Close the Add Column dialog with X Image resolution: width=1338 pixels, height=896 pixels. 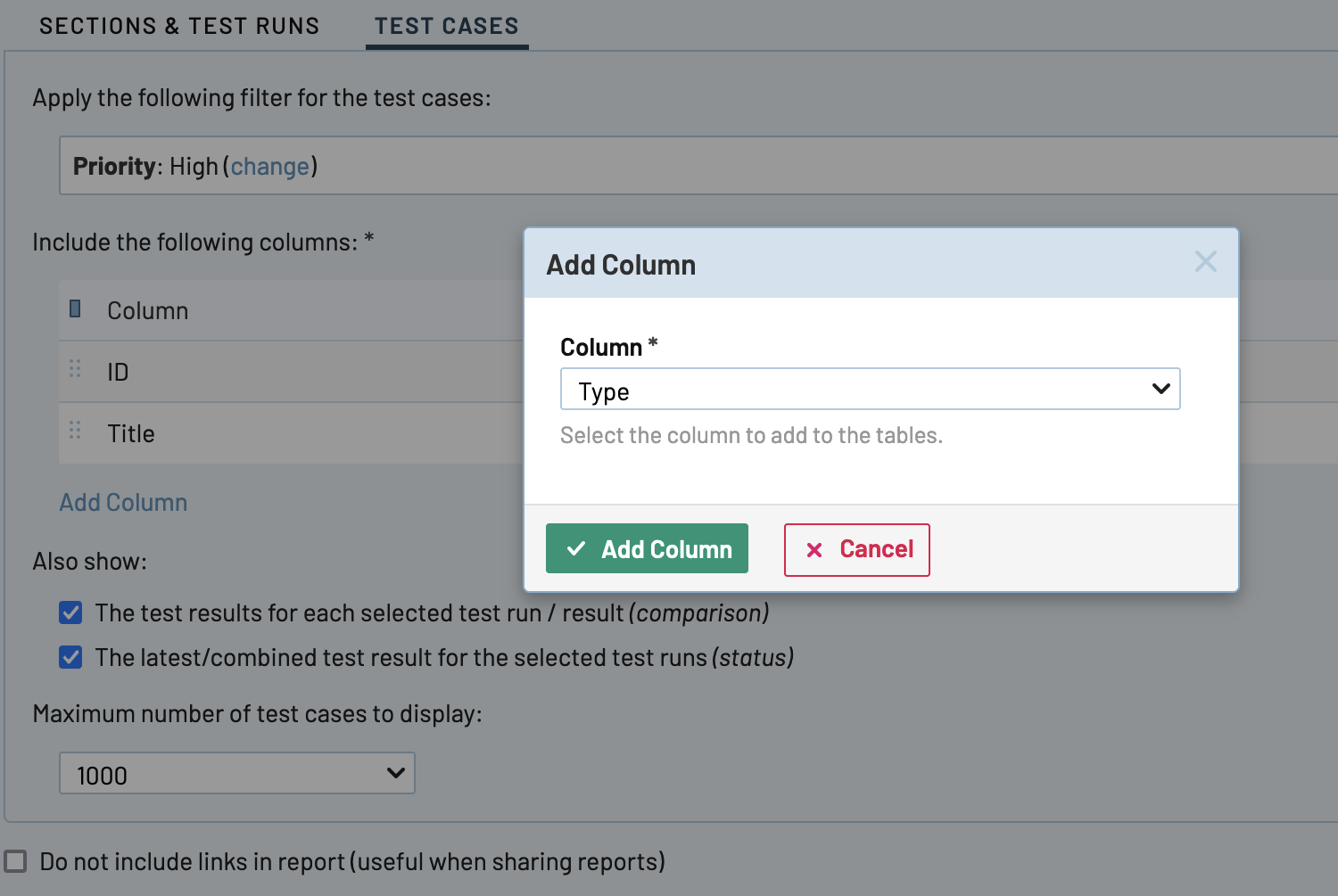pyautogui.click(x=1205, y=261)
